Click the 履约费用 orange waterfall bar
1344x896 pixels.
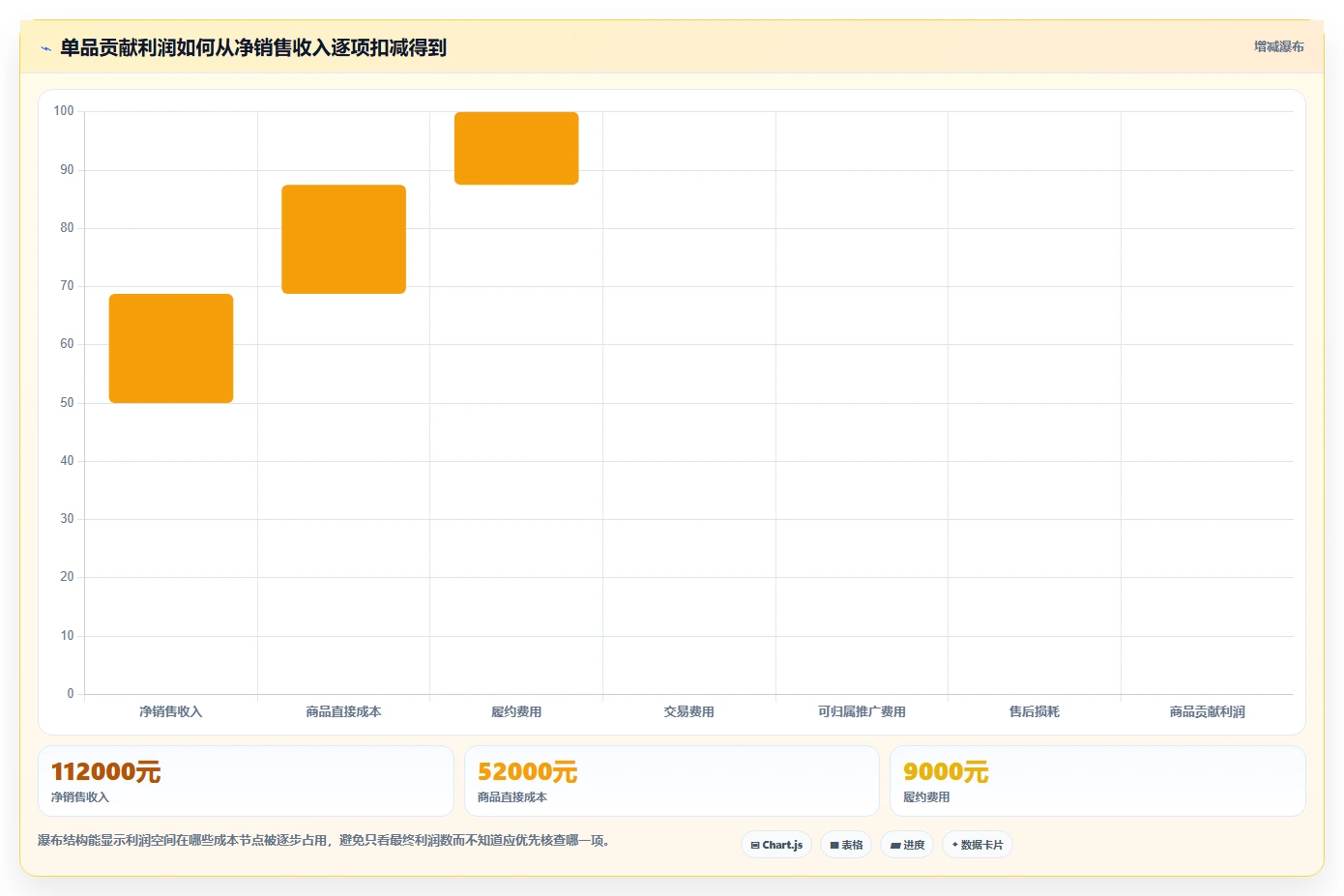[516, 148]
